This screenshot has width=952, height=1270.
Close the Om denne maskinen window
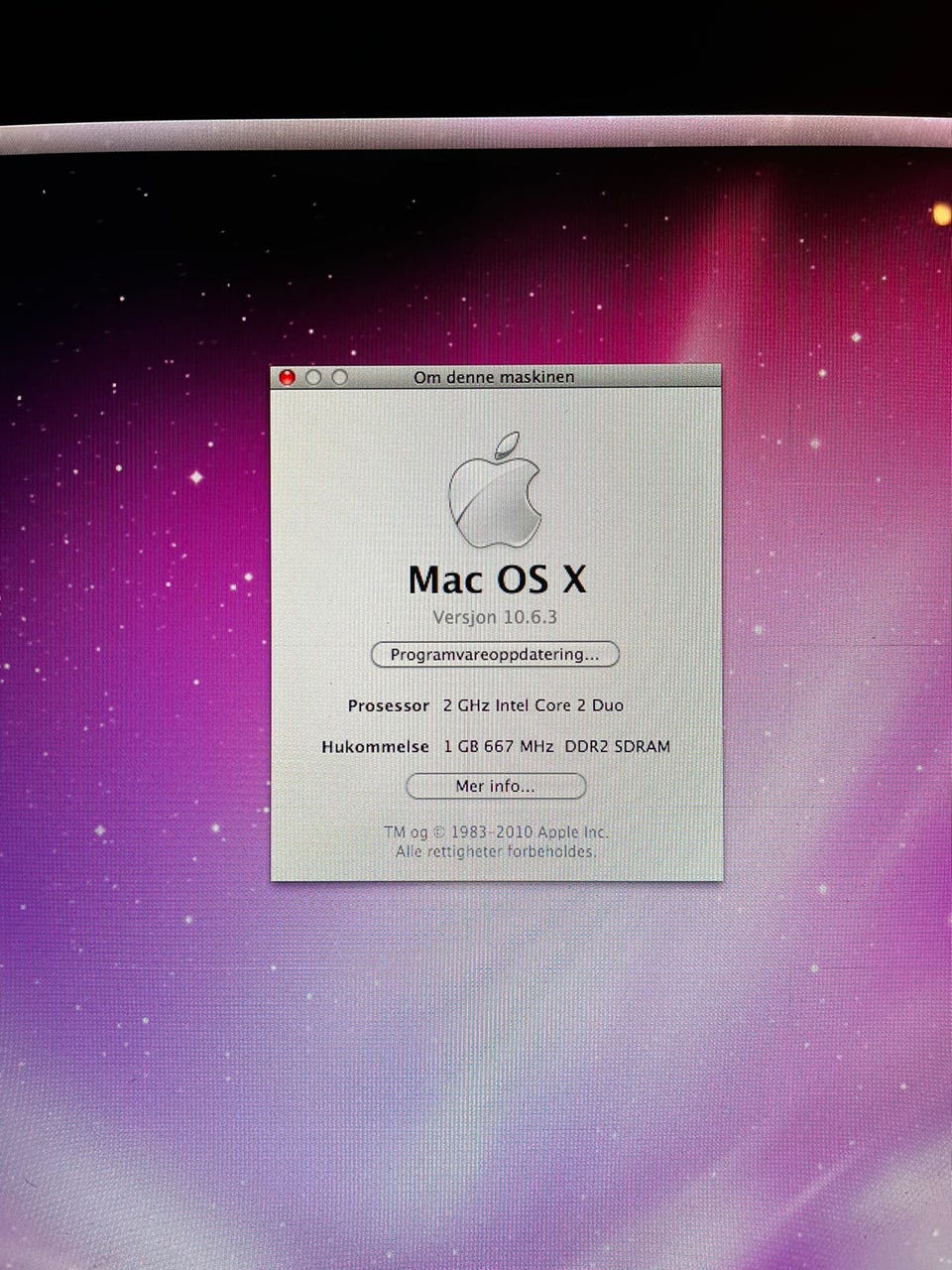tap(288, 377)
